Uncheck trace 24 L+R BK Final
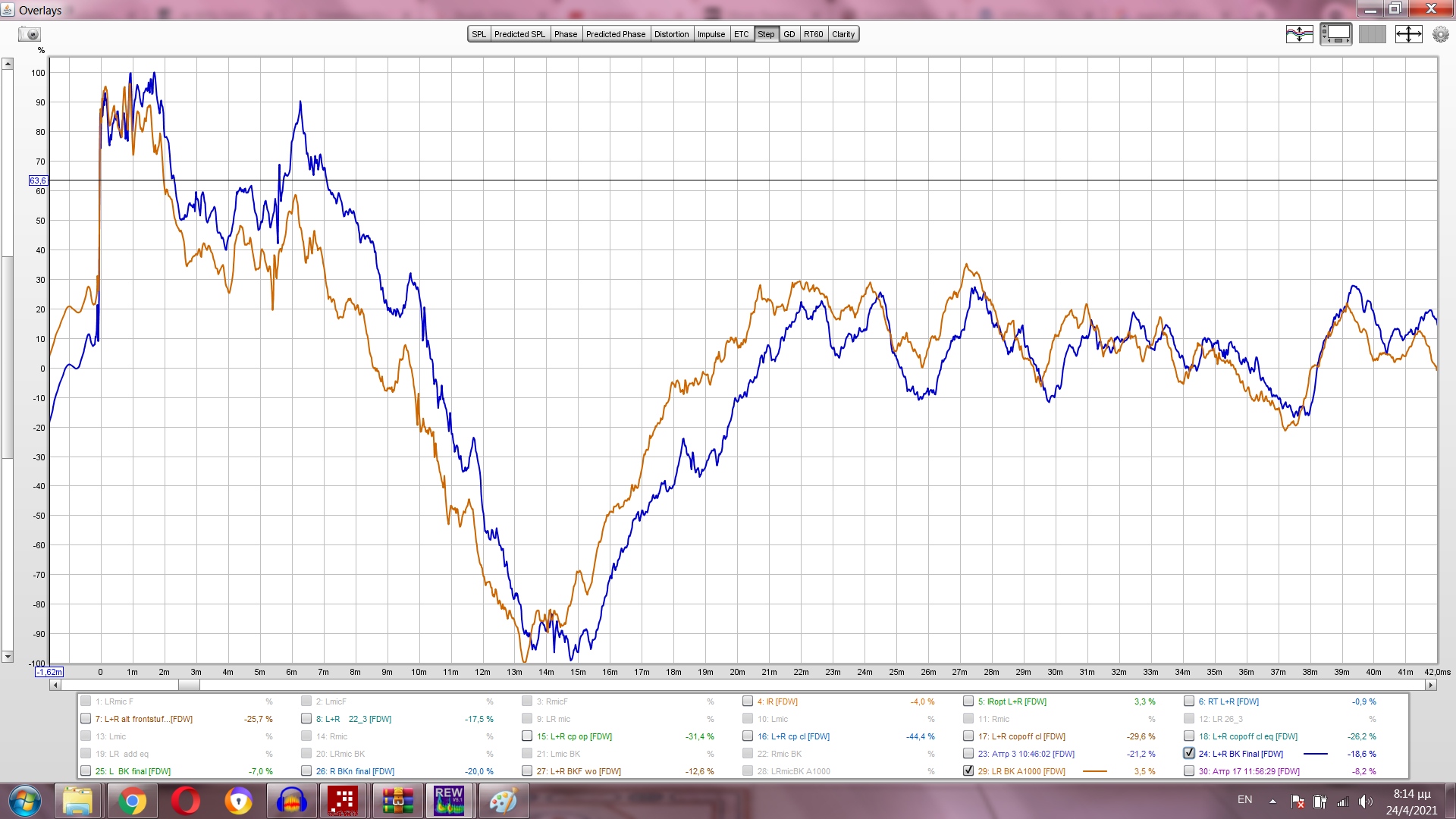 [1189, 753]
